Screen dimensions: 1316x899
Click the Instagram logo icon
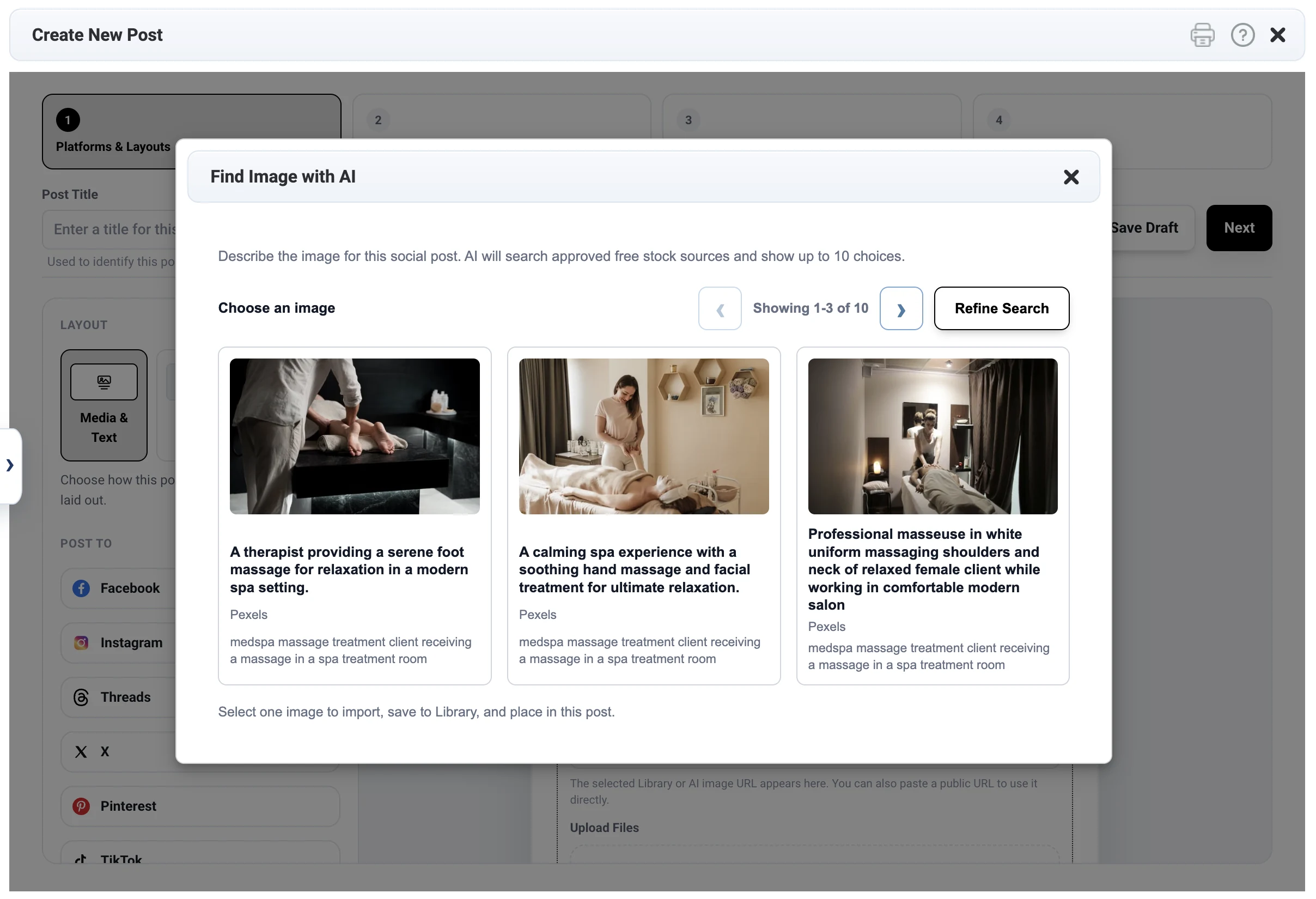pyautogui.click(x=81, y=643)
